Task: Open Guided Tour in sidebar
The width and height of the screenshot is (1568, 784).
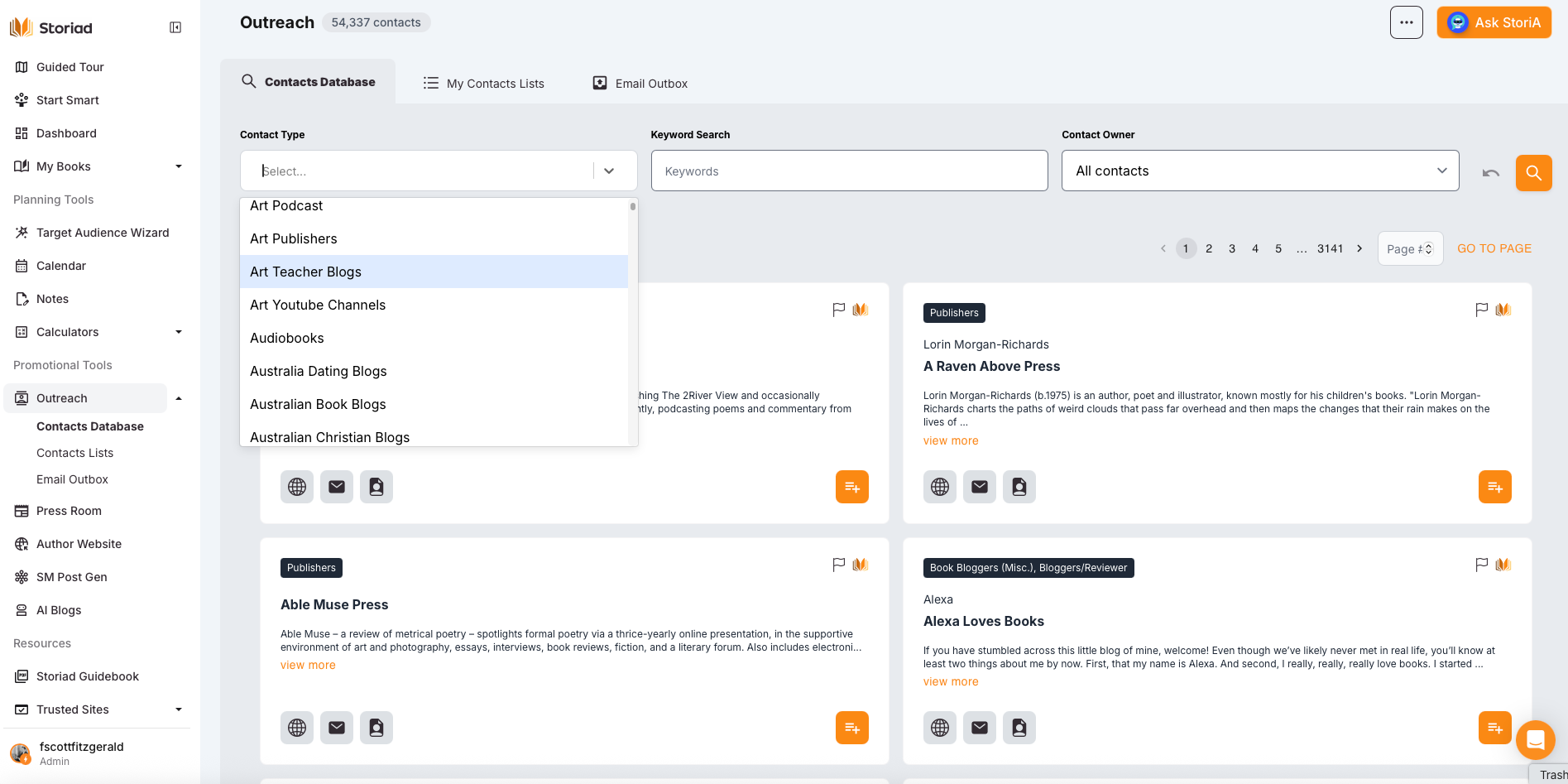Action: [70, 67]
